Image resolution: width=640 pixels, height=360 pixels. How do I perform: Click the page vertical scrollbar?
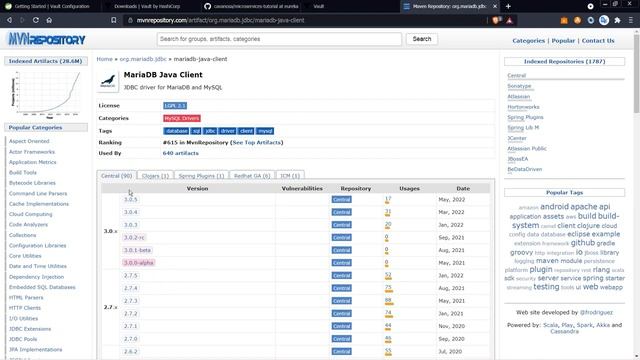pos(636,73)
